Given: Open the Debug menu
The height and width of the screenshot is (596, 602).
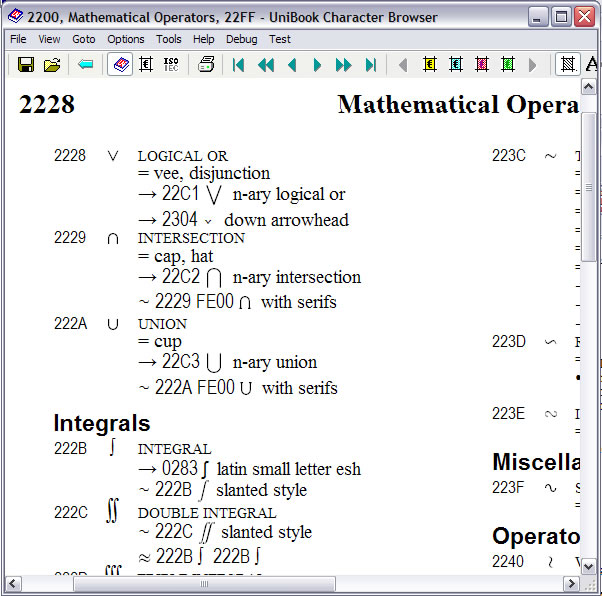Looking at the screenshot, I should click(241, 39).
